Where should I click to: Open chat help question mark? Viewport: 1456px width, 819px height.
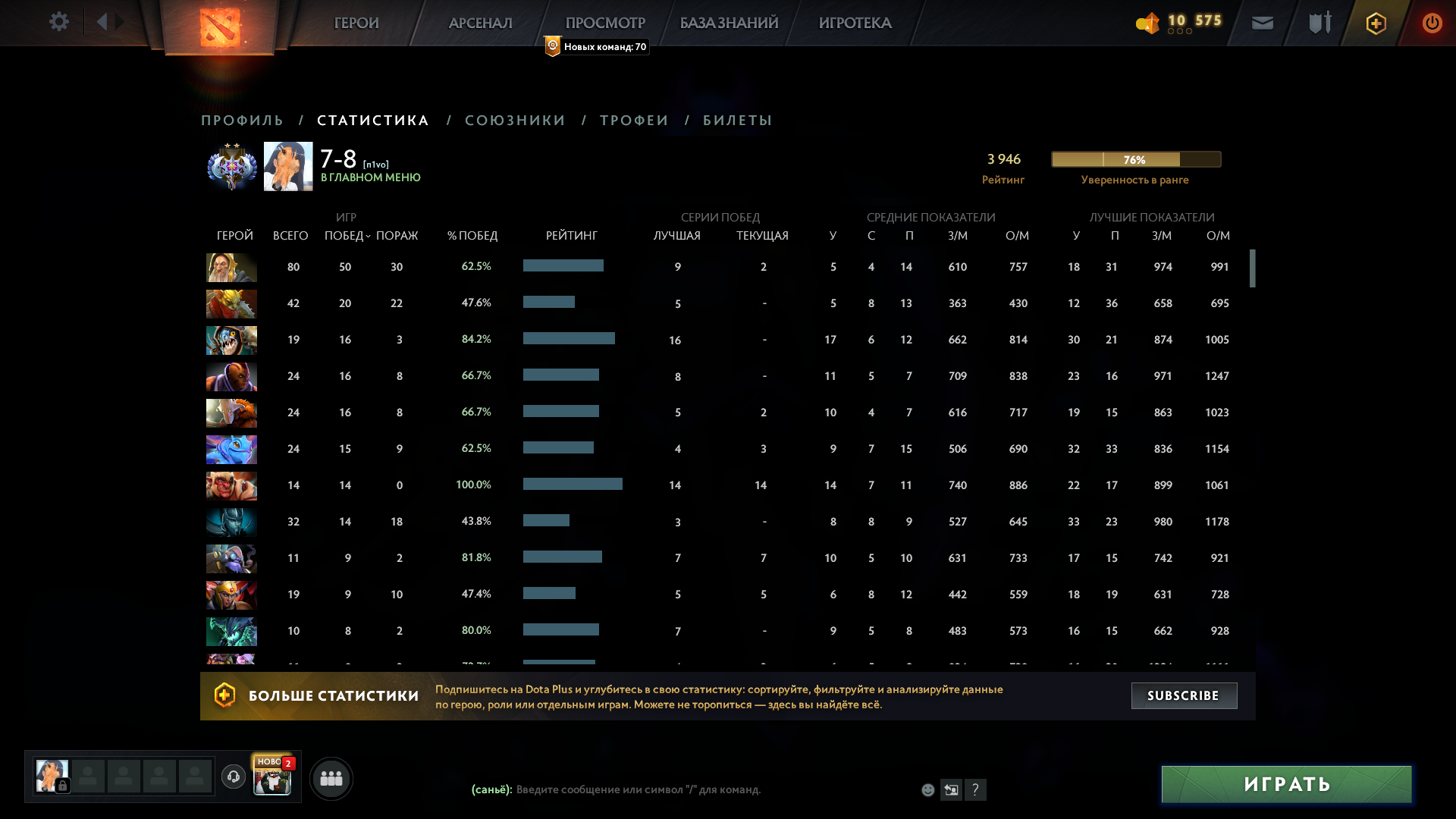pos(975,790)
